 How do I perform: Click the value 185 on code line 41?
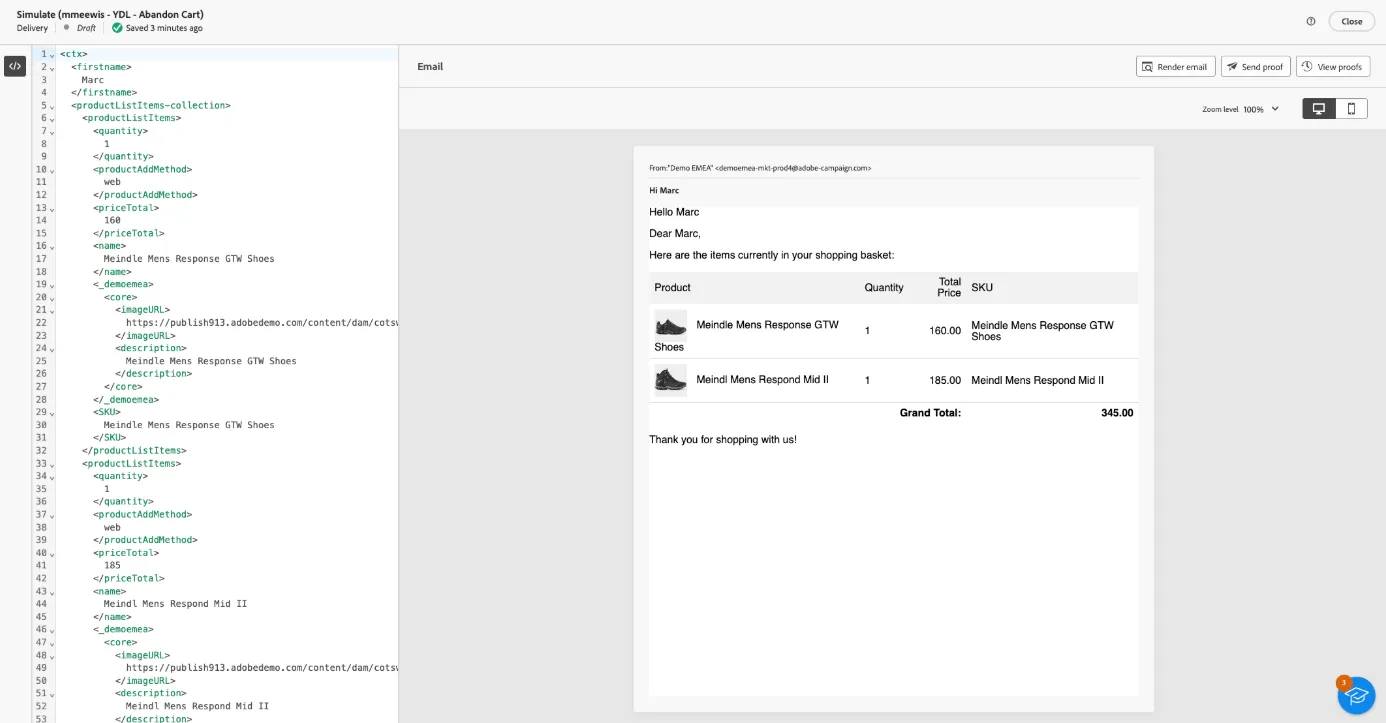[112, 566]
